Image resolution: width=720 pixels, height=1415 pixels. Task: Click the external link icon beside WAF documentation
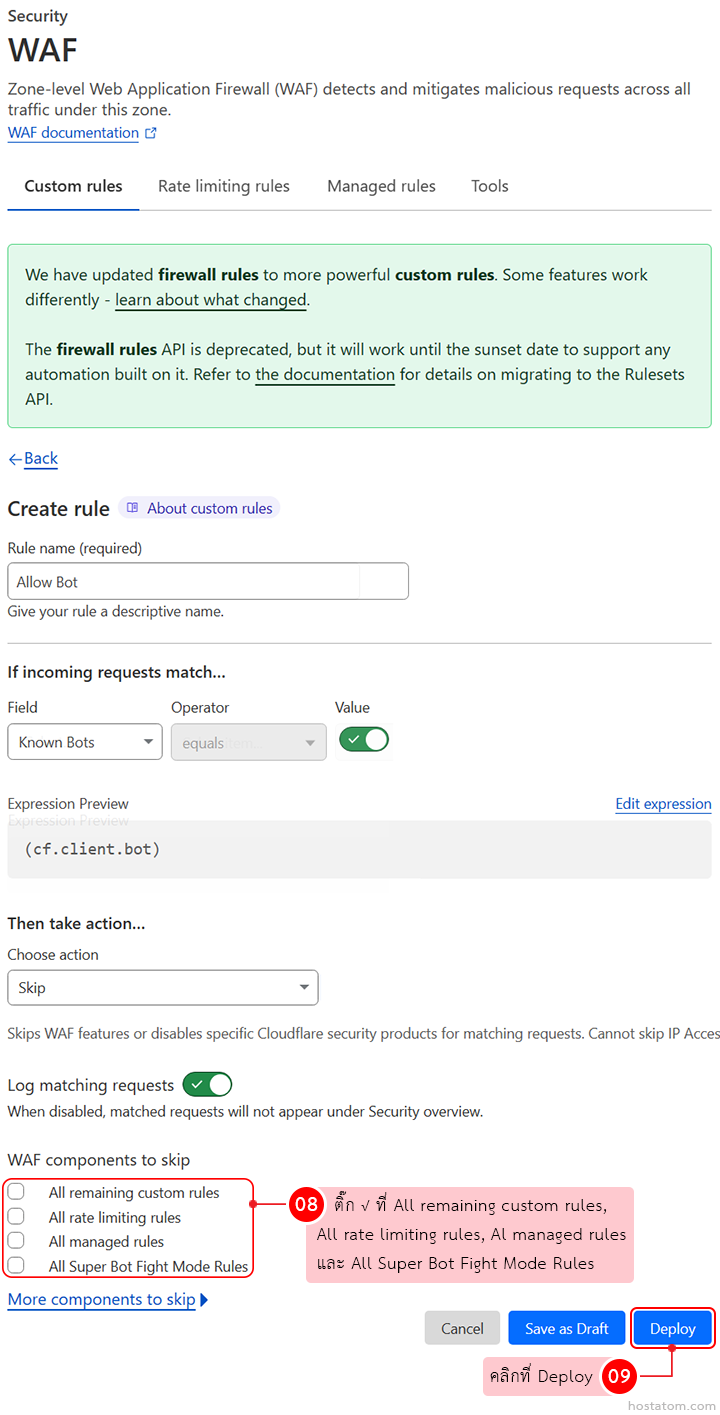click(151, 133)
